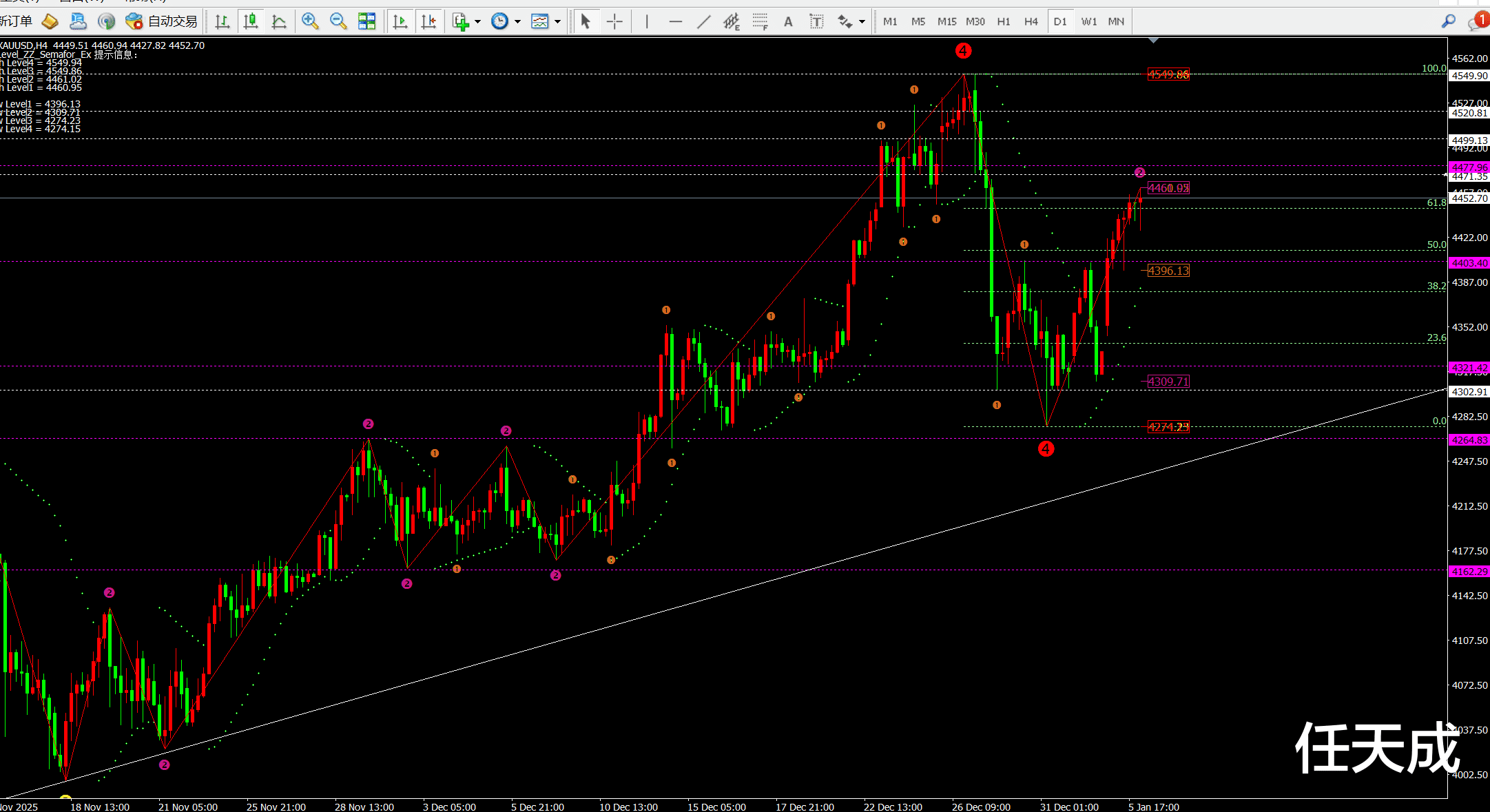This screenshot has width=1490, height=812.
Task: Click the magenta 4477.96 price level label
Action: [1469, 167]
